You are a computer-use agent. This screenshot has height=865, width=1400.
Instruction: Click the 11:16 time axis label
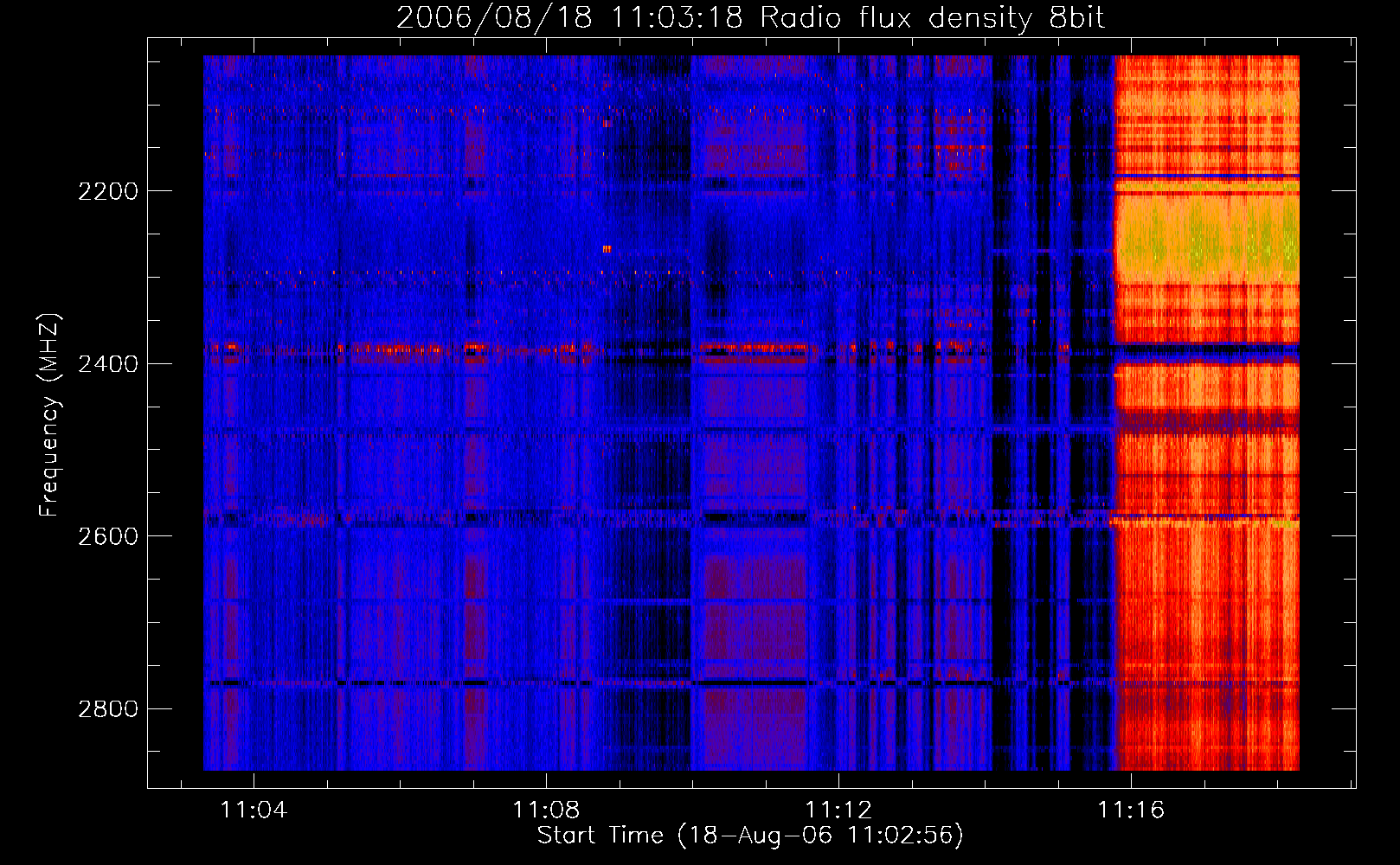click(x=1132, y=811)
